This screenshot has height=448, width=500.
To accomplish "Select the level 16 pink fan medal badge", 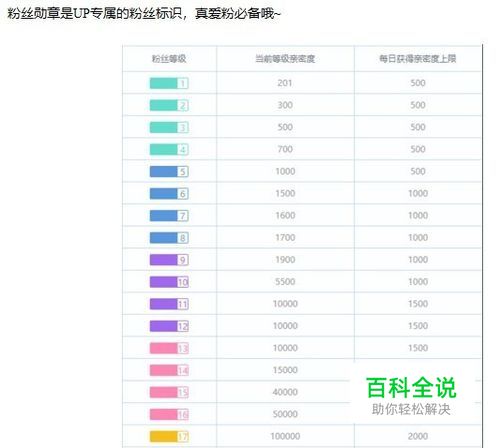I will click(169, 414).
